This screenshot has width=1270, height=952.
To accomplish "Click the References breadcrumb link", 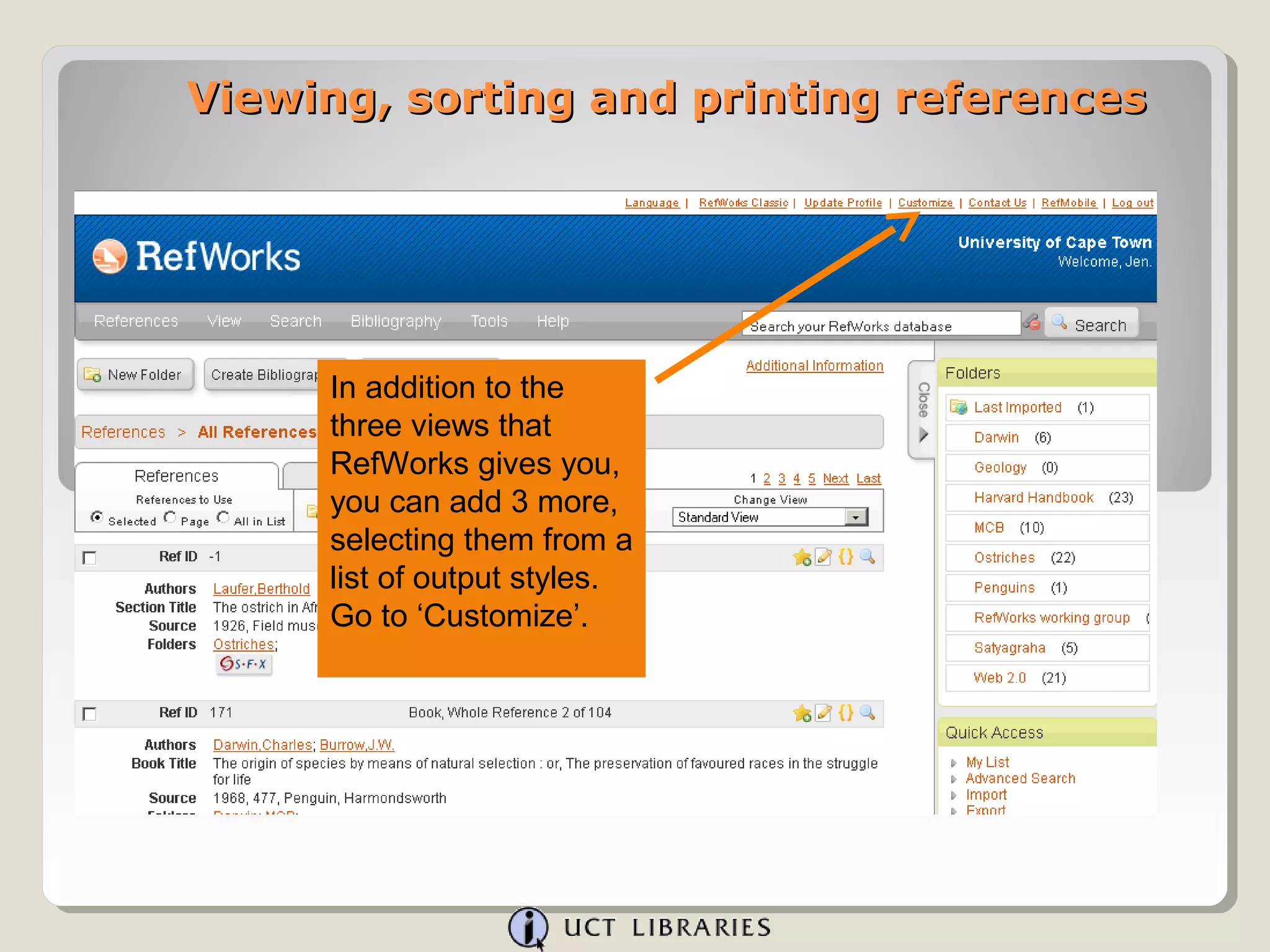I will (123, 432).
